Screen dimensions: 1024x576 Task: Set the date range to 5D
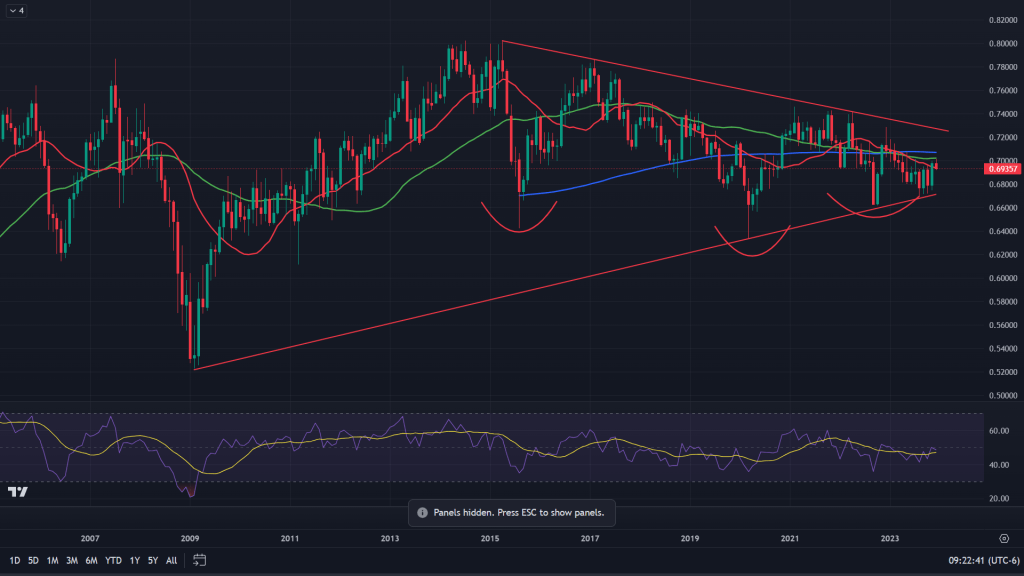(33, 560)
